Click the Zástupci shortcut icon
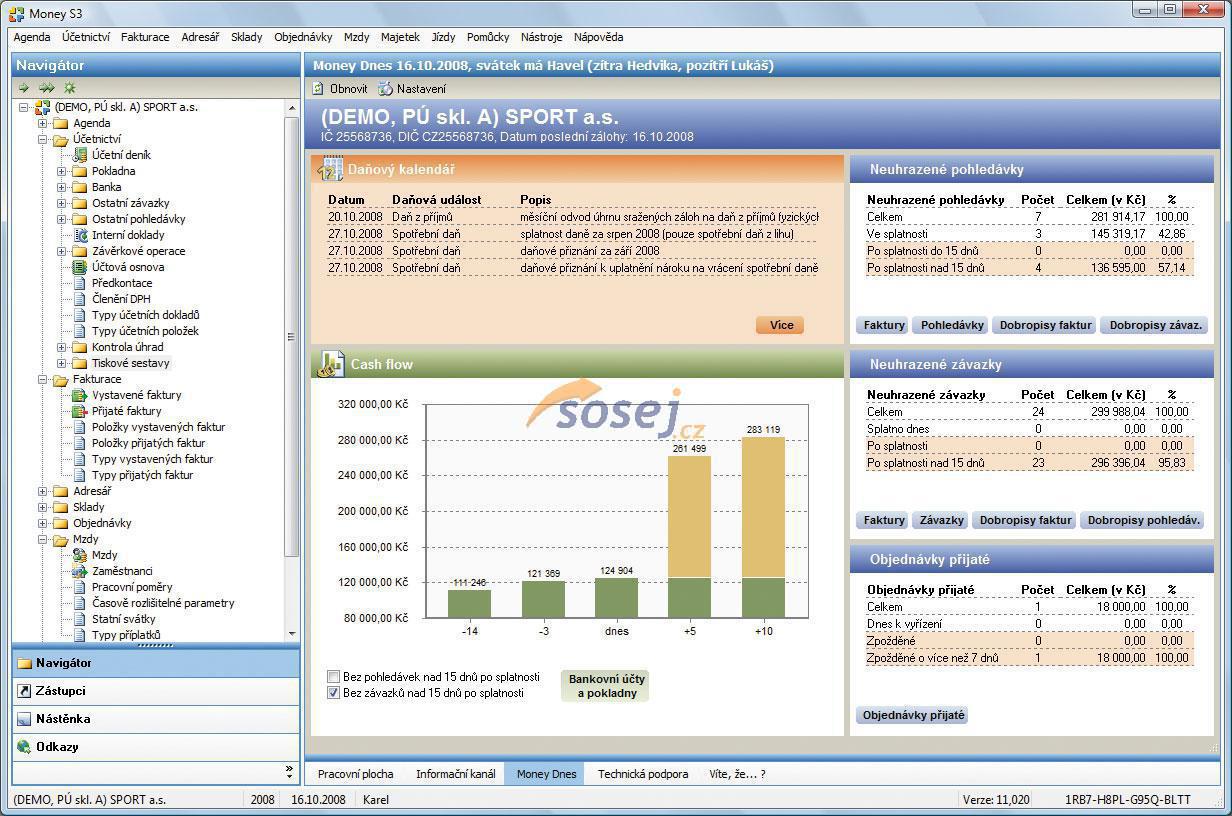 click(24, 691)
